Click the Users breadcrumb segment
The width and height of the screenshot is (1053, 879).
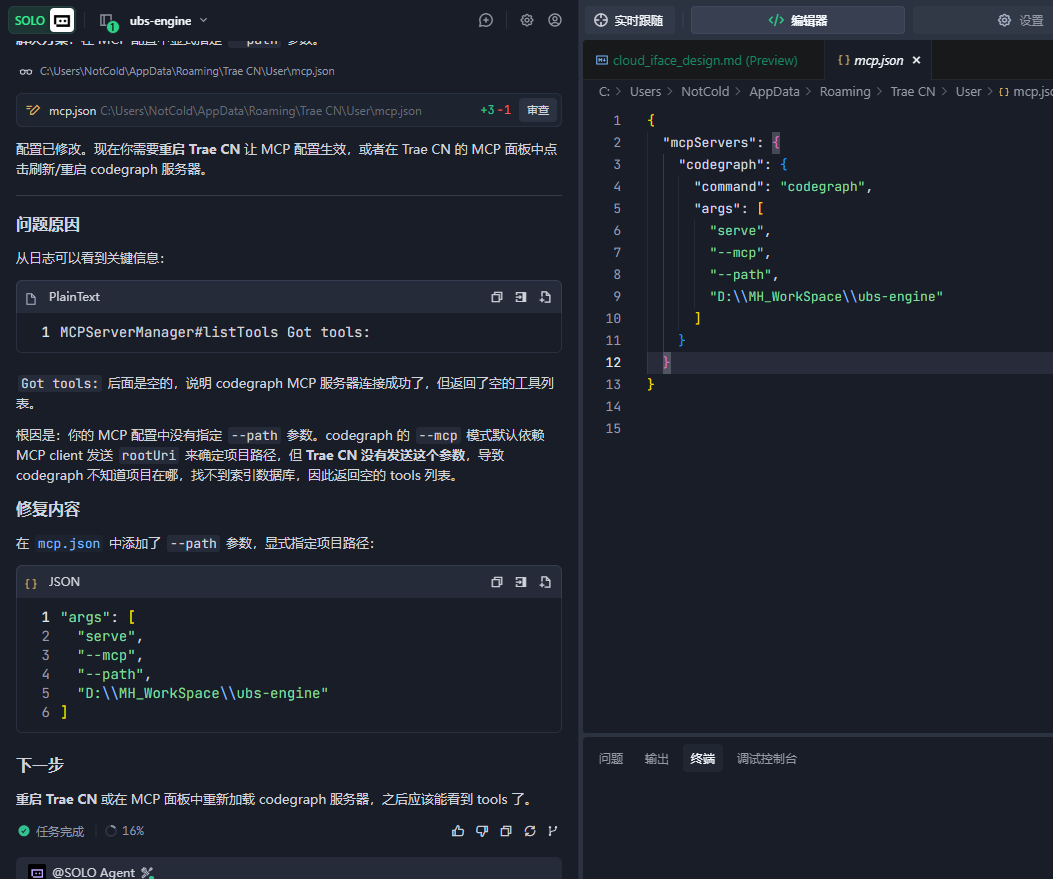point(645,92)
